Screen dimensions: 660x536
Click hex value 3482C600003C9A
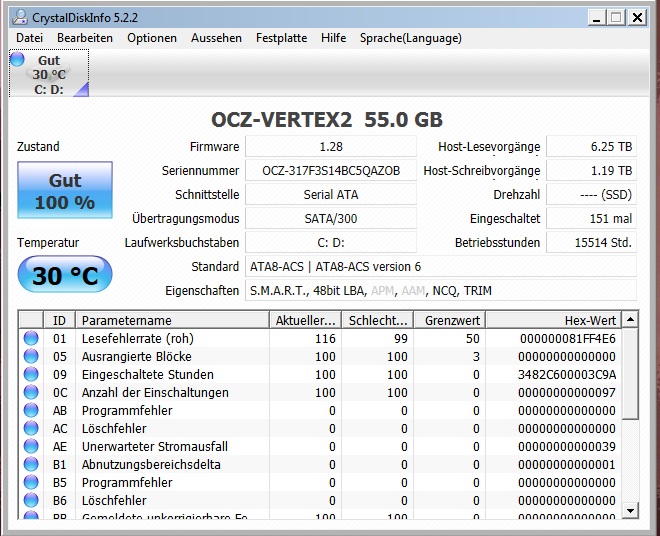coord(567,375)
